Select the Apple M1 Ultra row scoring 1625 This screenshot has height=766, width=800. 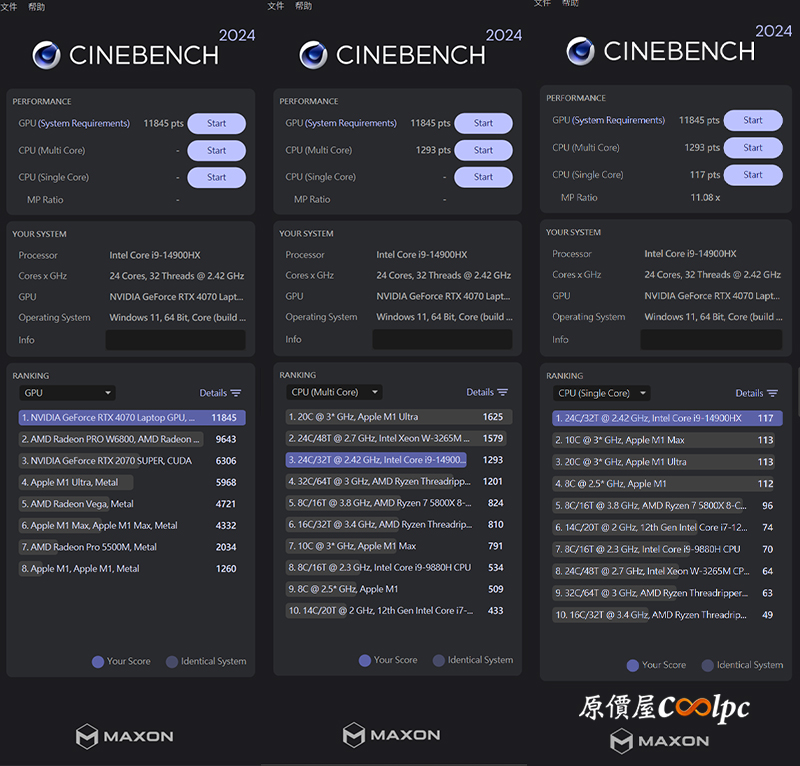399,417
